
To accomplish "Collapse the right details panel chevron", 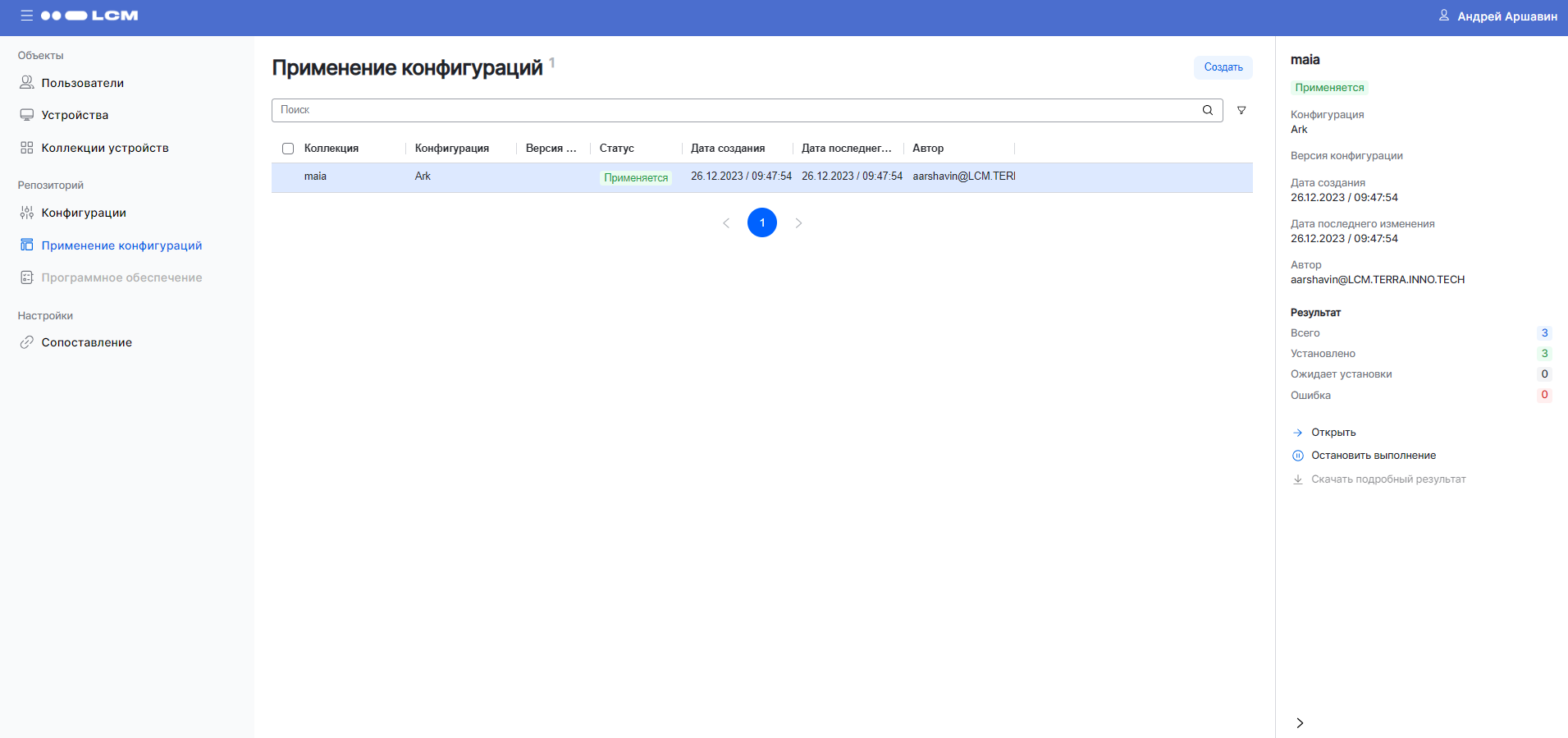I will click(1300, 722).
